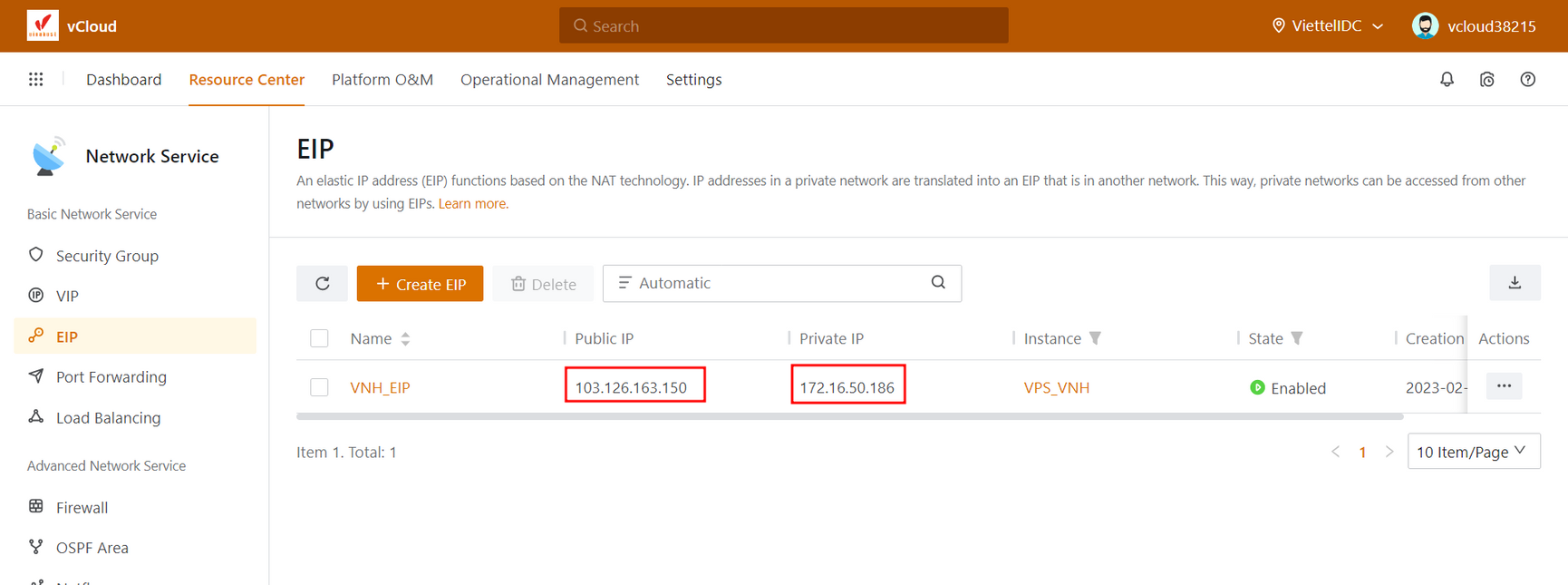Image resolution: width=1568 pixels, height=585 pixels.
Task: Open the Dashboard tab
Action: coord(123,80)
